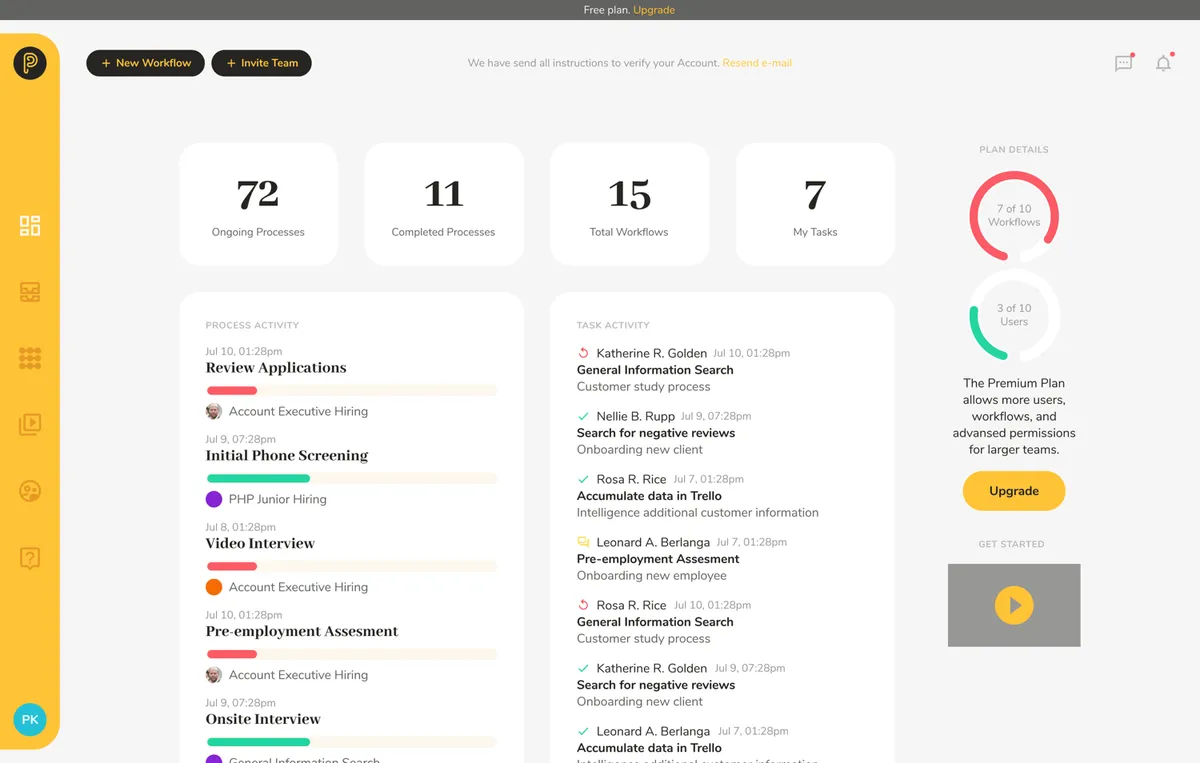Open Accumulate data in Trello under Rosa R. Rice
1200x763 pixels.
point(649,496)
